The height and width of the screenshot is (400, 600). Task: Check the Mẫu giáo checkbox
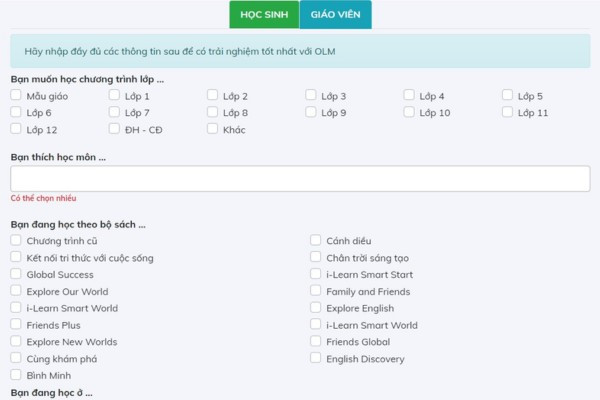click(x=16, y=95)
